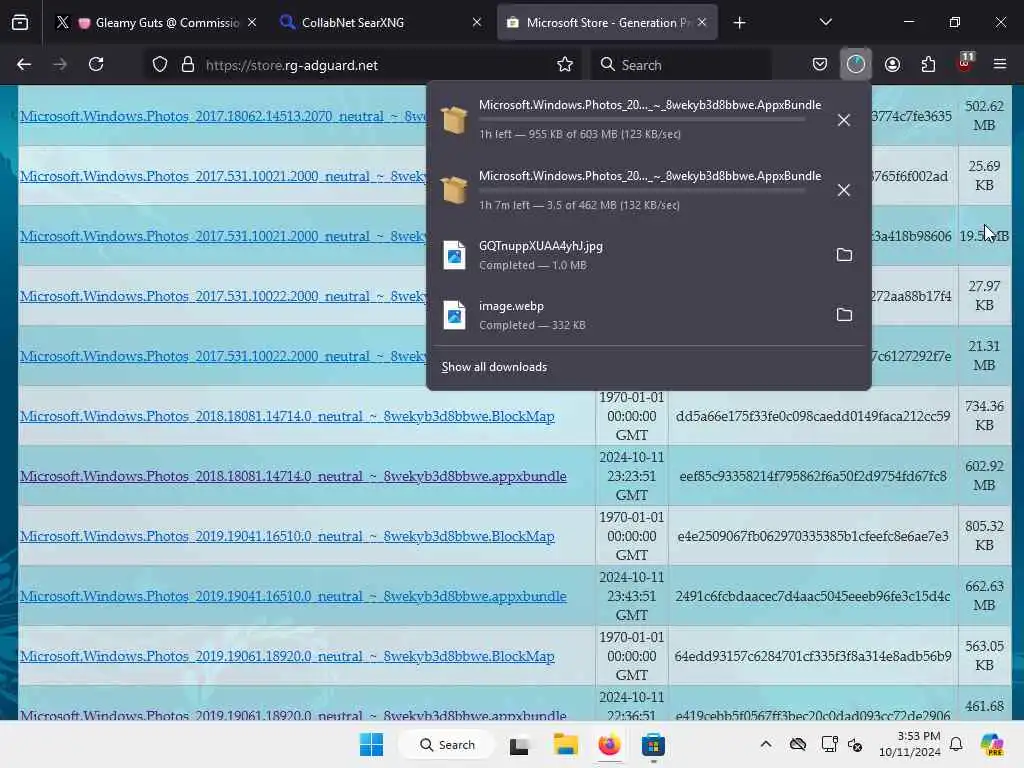The width and height of the screenshot is (1024, 768).
Task: Click the taskbar Search box
Action: click(x=447, y=744)
